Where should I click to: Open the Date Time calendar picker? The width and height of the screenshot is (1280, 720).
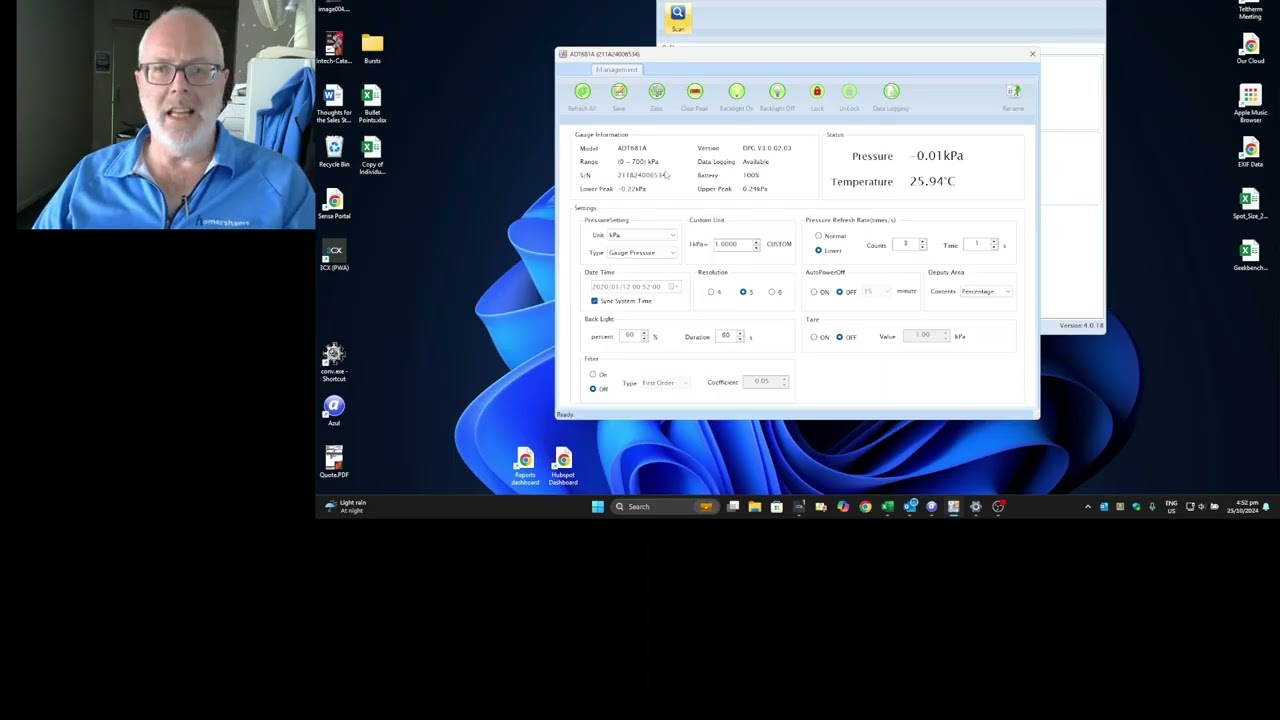675,287
